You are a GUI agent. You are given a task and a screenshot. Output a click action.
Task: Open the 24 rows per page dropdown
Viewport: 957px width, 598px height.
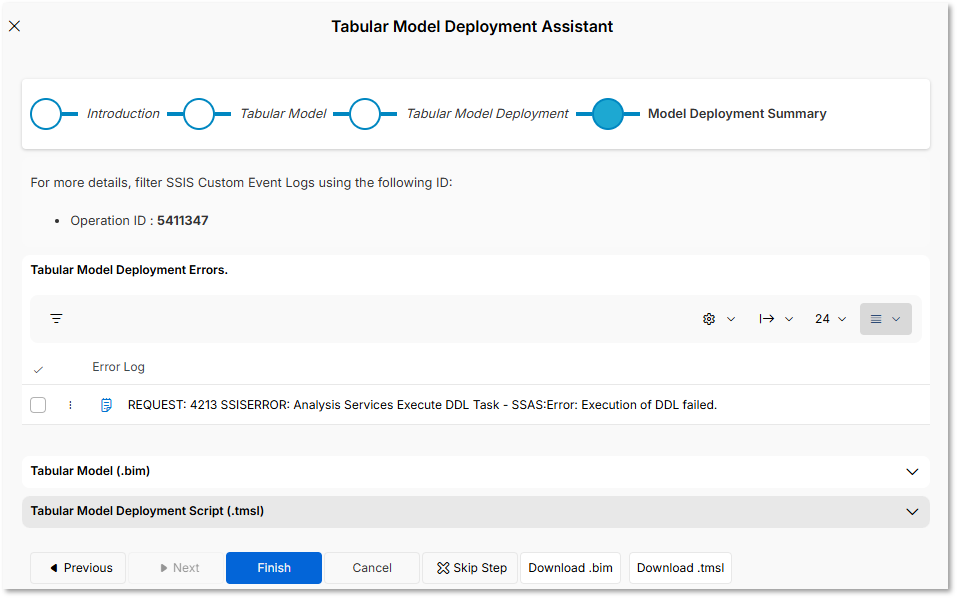[x=830, y=319]
